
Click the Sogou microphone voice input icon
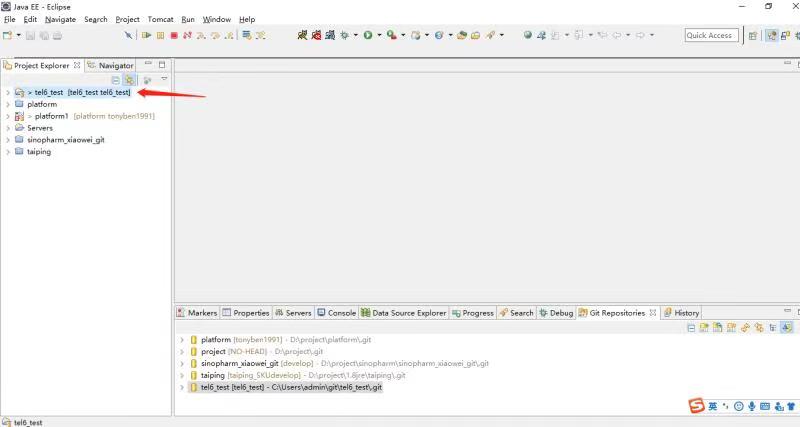point(752,406)
